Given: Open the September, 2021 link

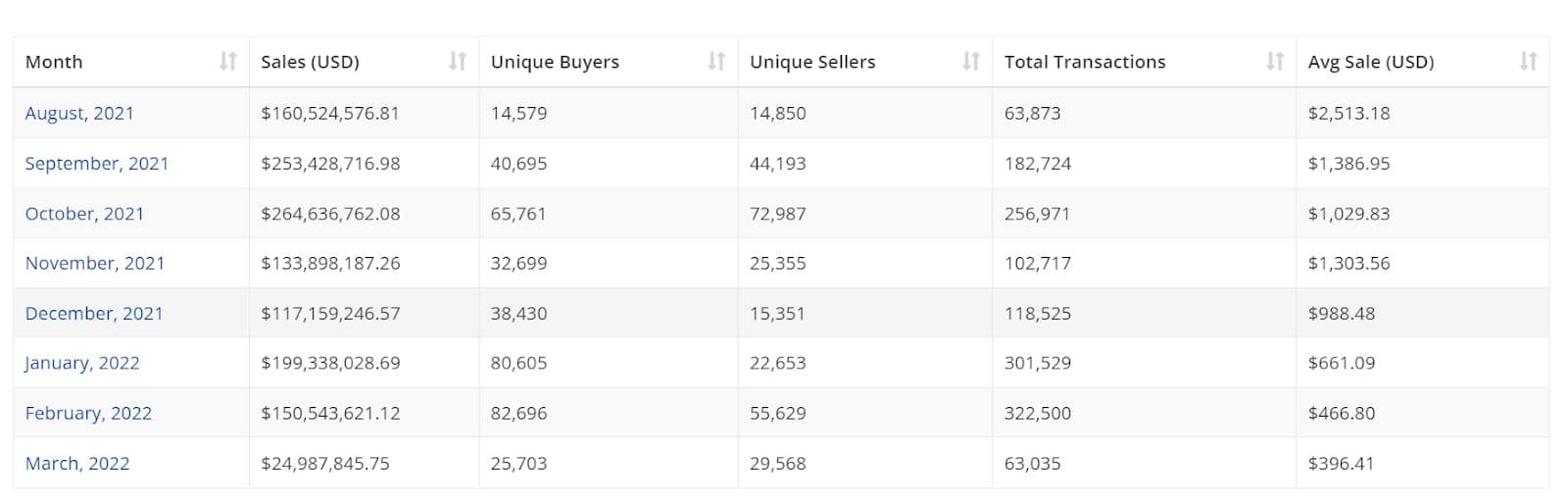Looking at the screenshot, I should (x=97, y=164).
